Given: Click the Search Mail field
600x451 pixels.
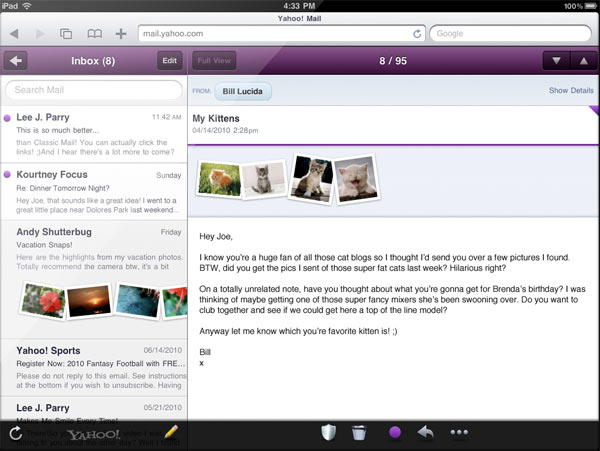Looking at the screenshot, I should click(x=93, y=91).
